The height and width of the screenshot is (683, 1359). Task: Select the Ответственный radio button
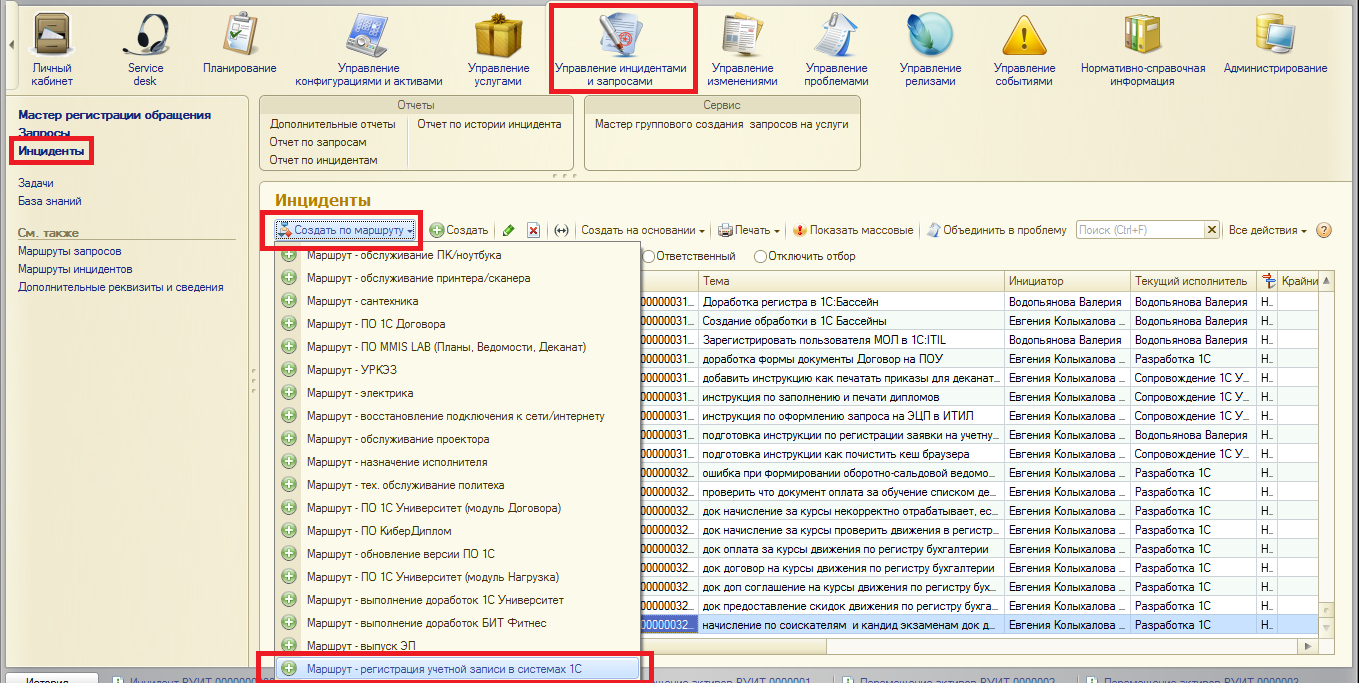pyautogui.click(x=649, y=256)
